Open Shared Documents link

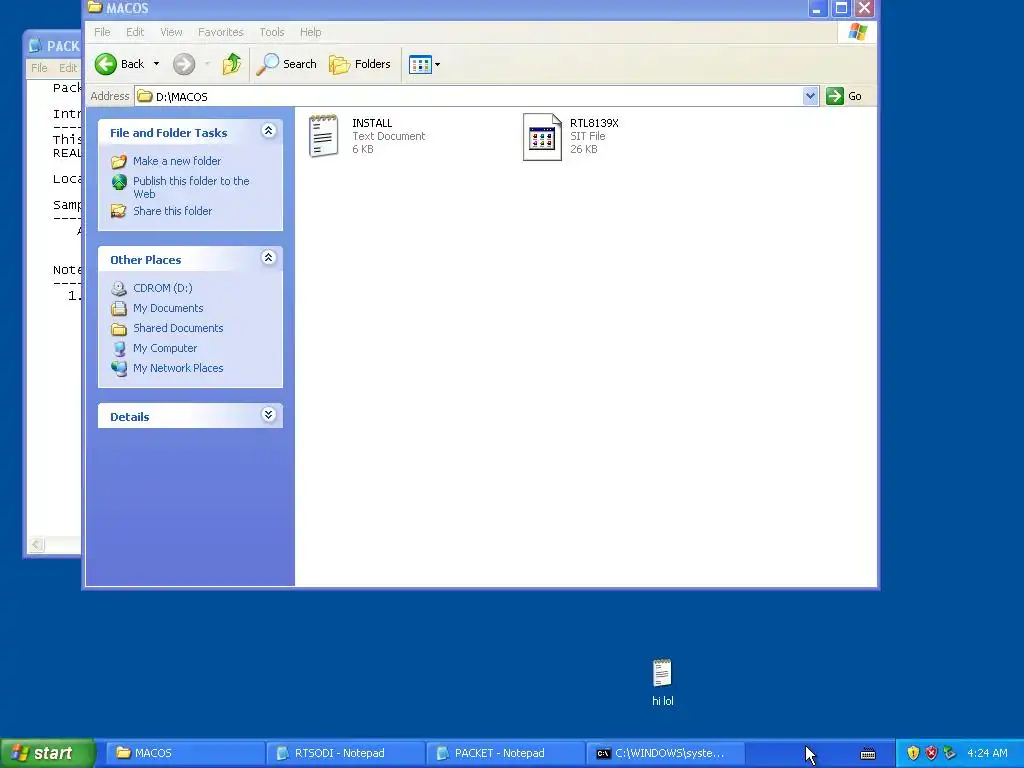tap(178, 328)
